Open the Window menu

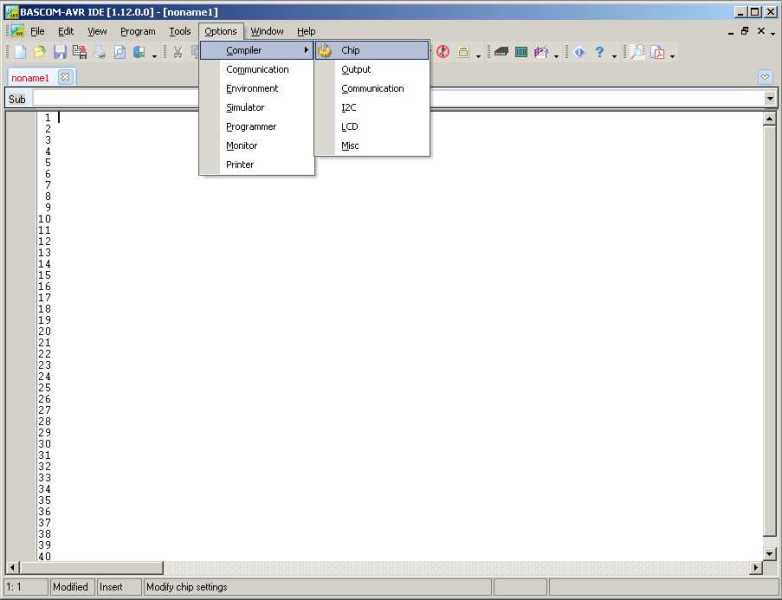tap(267, 31)
